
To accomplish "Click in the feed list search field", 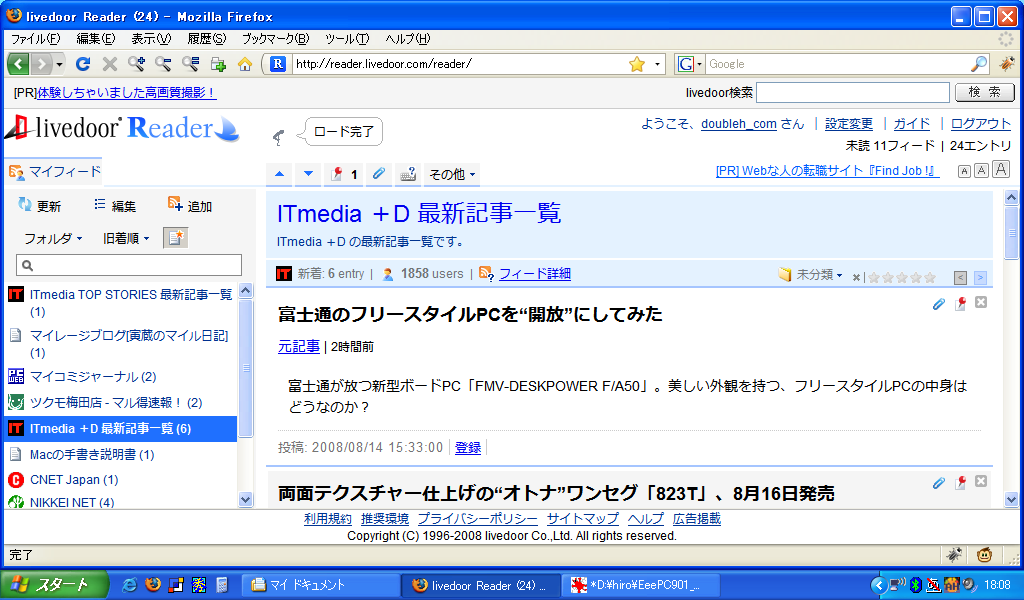I will (129, 265).
